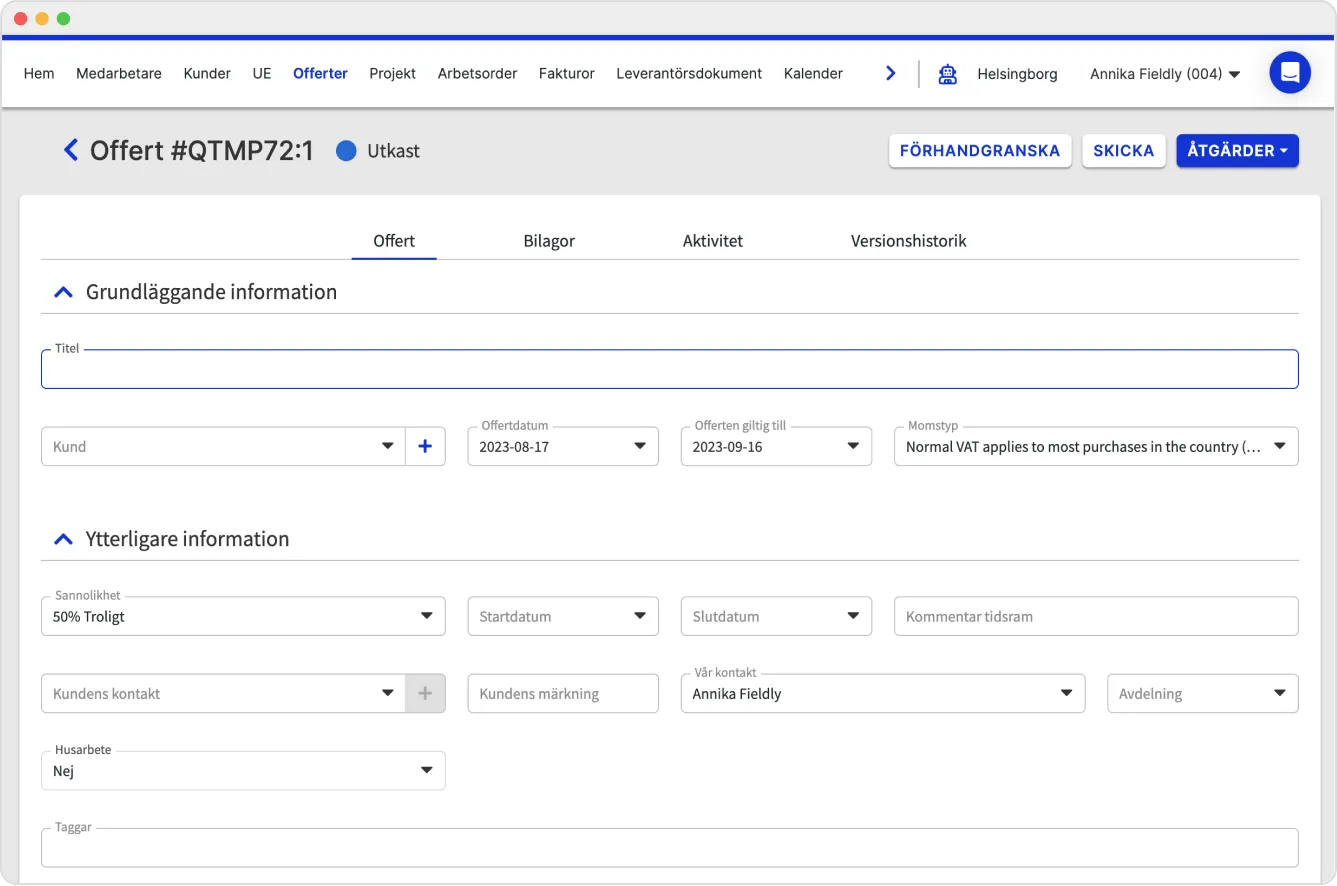Open the Offertdatum date picker

tap(562, 447)
